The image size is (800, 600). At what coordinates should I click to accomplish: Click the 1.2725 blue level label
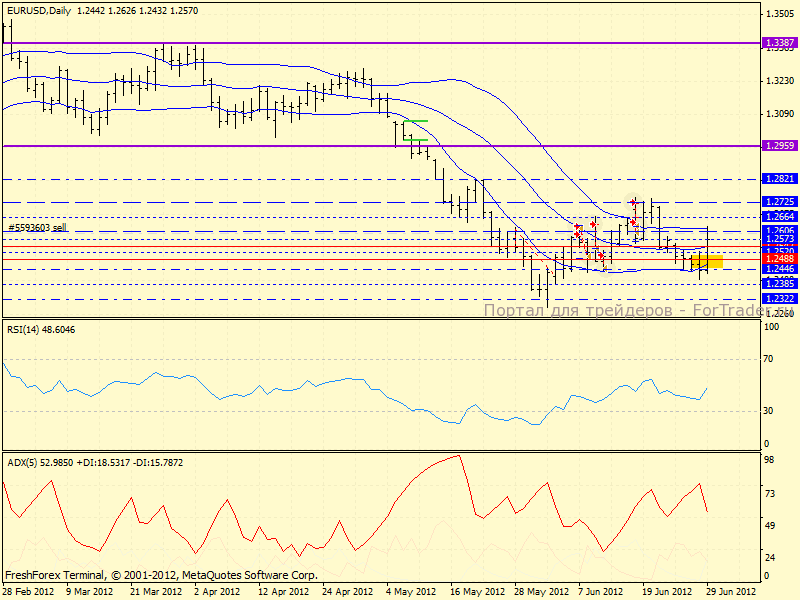(778, 202)
